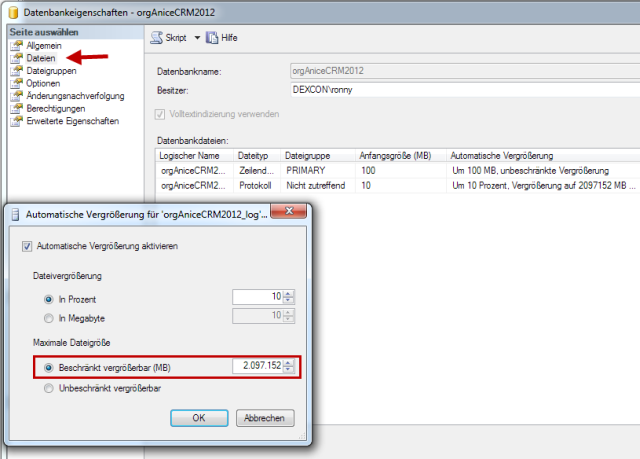Click the Optionen page icon

(x=16, y=84)
